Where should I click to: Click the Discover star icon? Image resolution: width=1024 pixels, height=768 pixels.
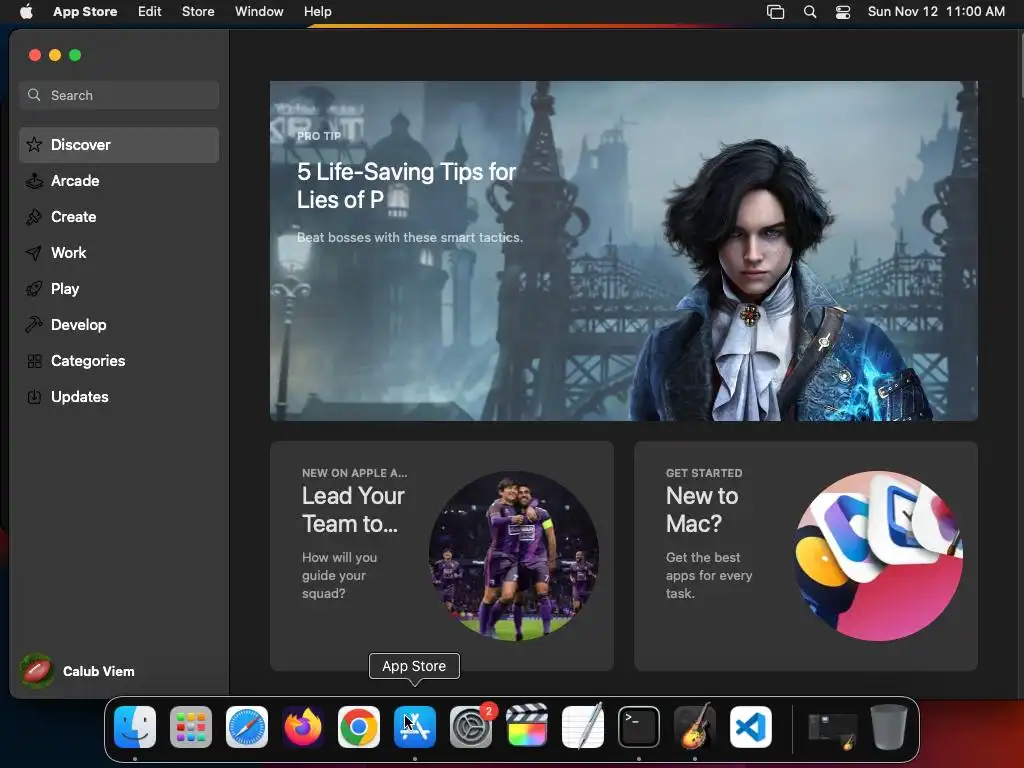click(x=34, y=144)
